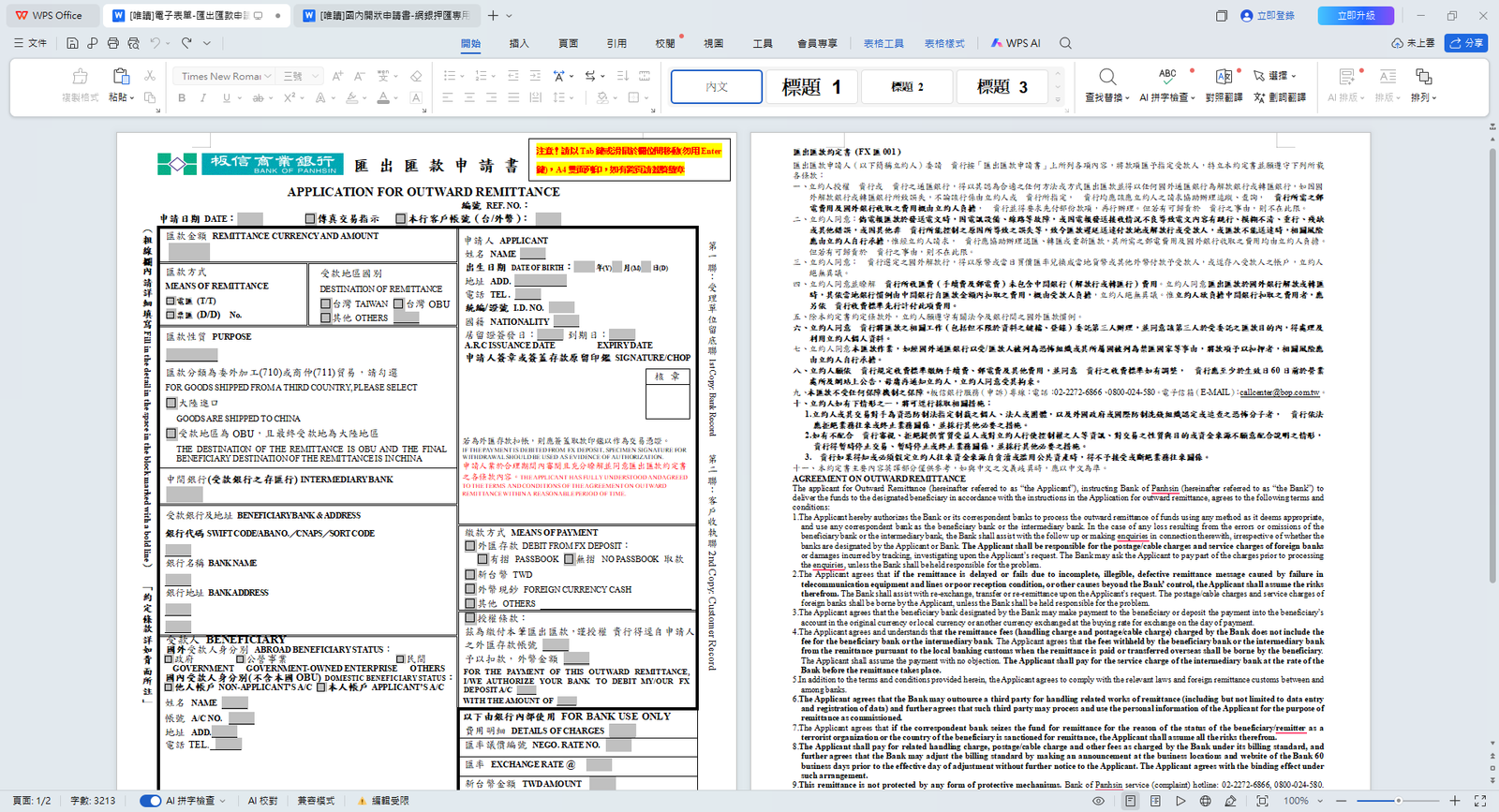Screen dimensions: 1499x812
Task: Click the 頁面: 1/2 page indicator
Action: (32, 801)
